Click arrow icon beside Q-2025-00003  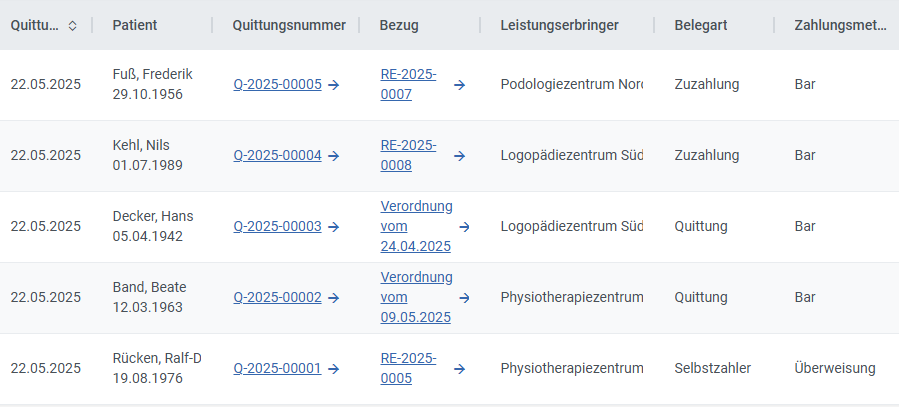334,227
